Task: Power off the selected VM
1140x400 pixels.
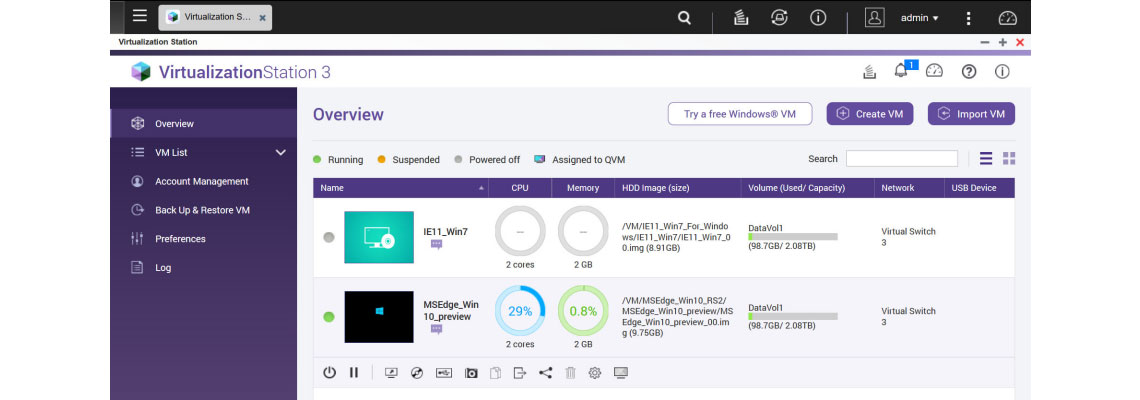Action: (329, 373)
